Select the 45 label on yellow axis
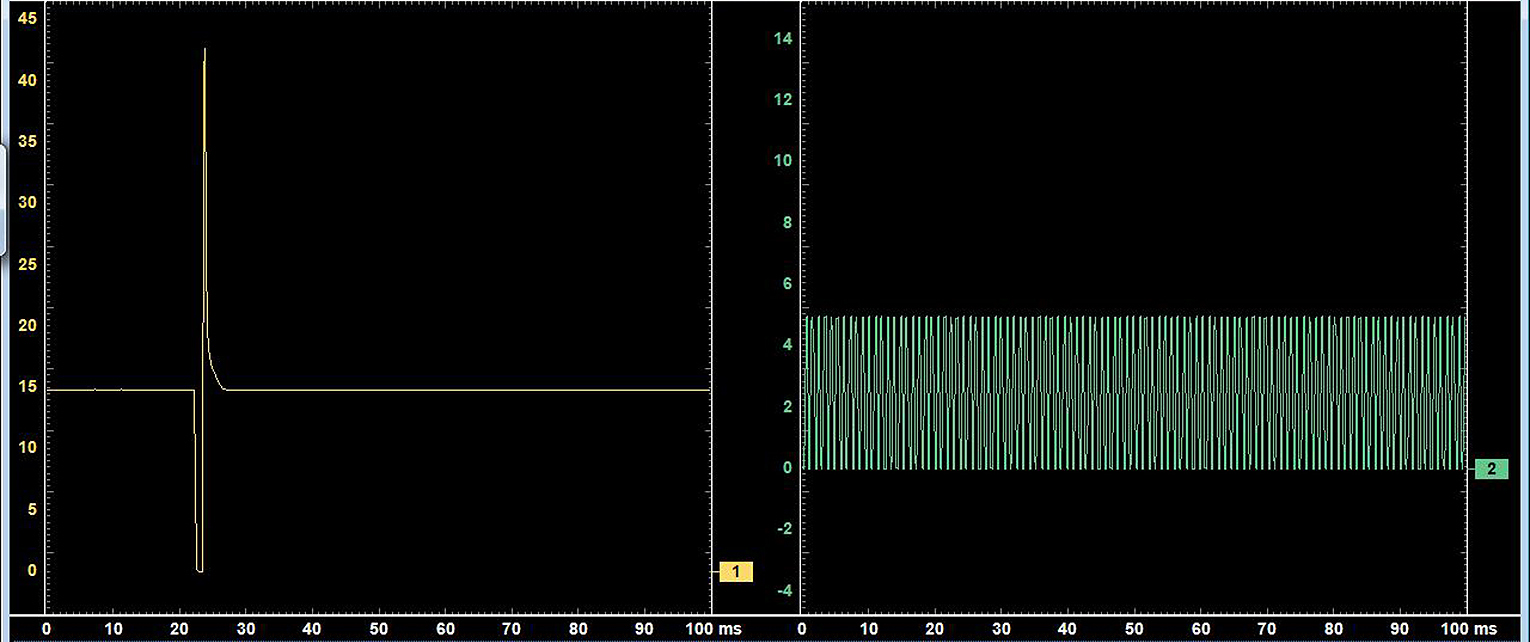 (28, 18)
